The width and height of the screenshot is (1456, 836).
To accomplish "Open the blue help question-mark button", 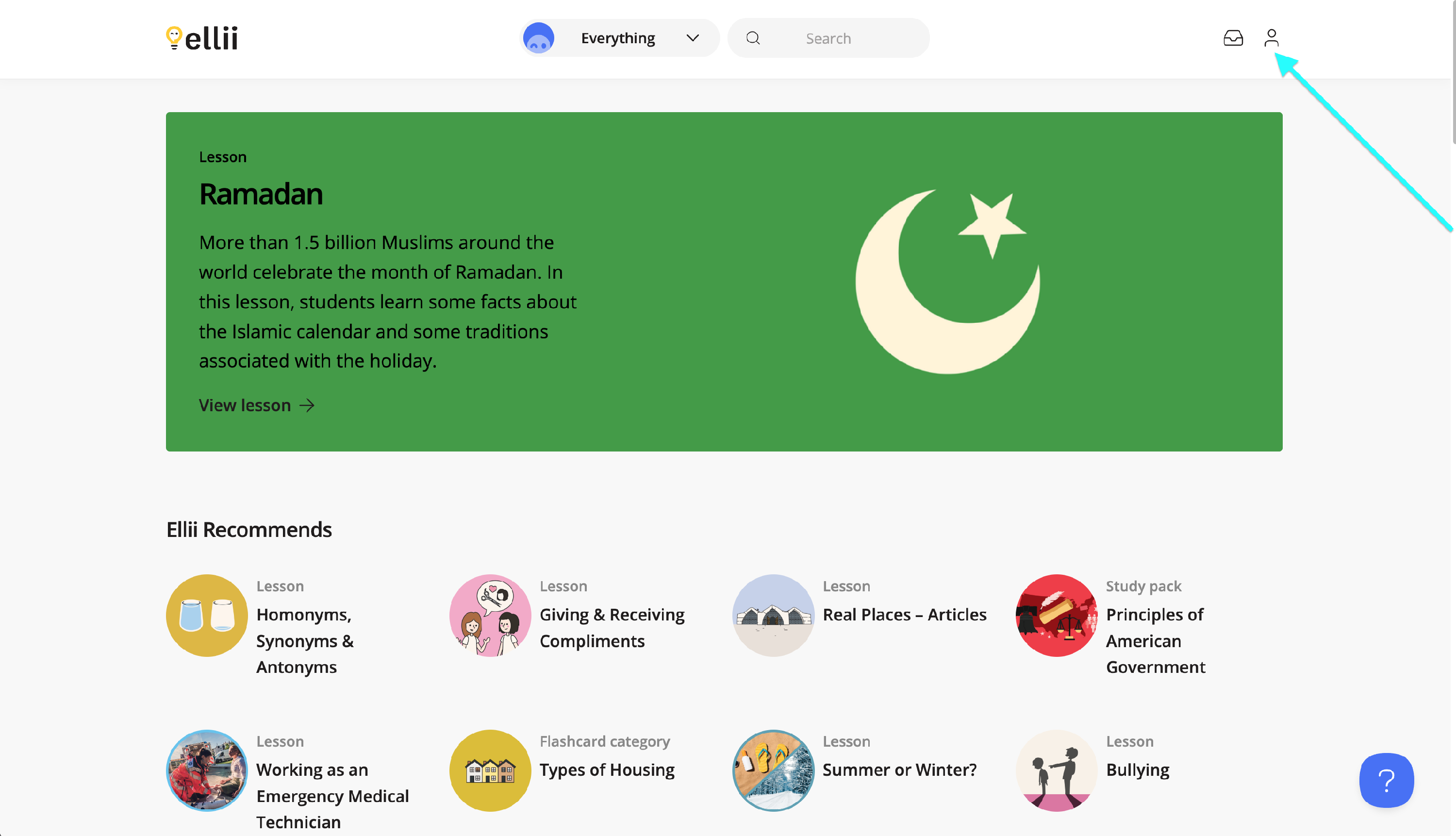I will [x=1386, y=780].
